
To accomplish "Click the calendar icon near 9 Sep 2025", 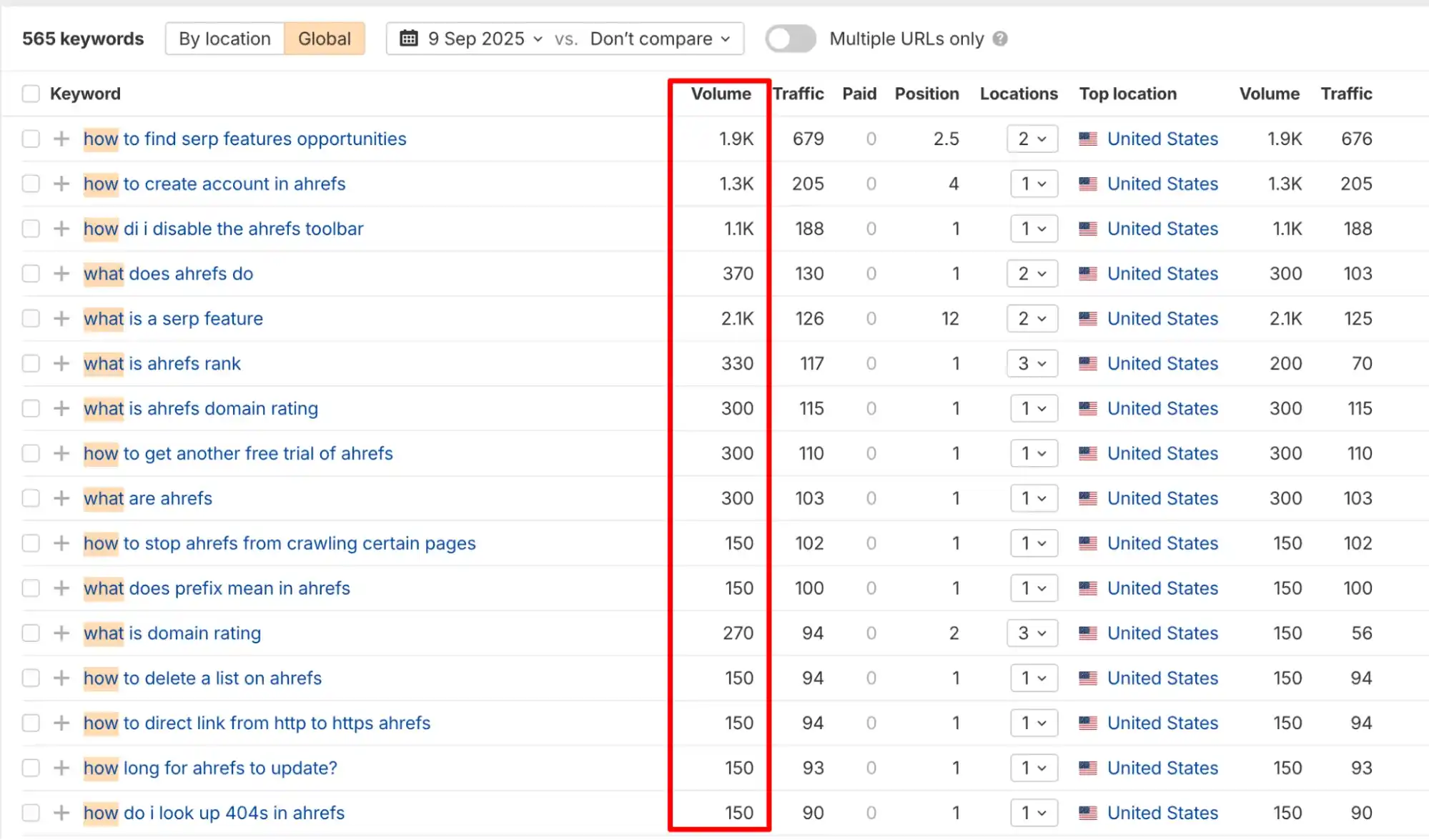I will click(x=409, y=39).
